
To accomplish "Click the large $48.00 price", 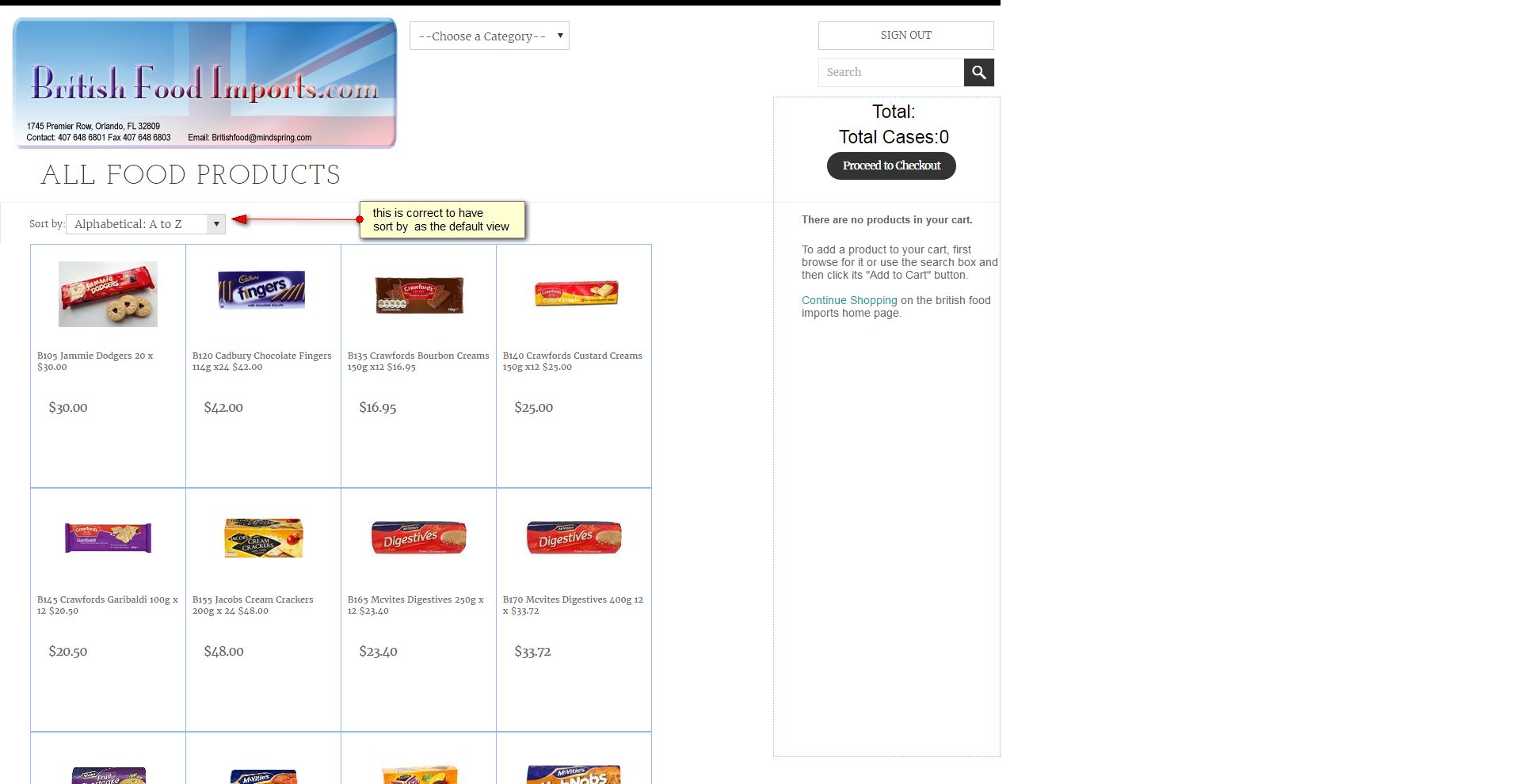I will 223,652.
